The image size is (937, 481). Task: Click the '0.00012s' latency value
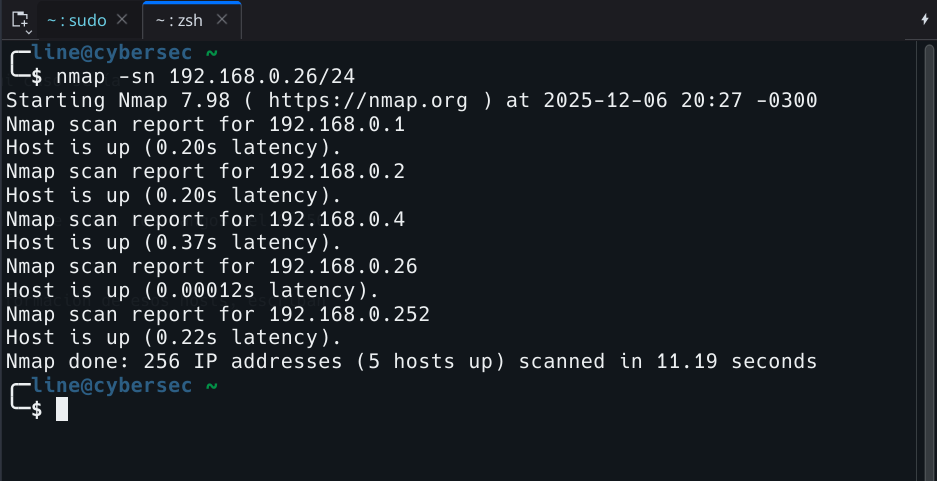[205, 290]
